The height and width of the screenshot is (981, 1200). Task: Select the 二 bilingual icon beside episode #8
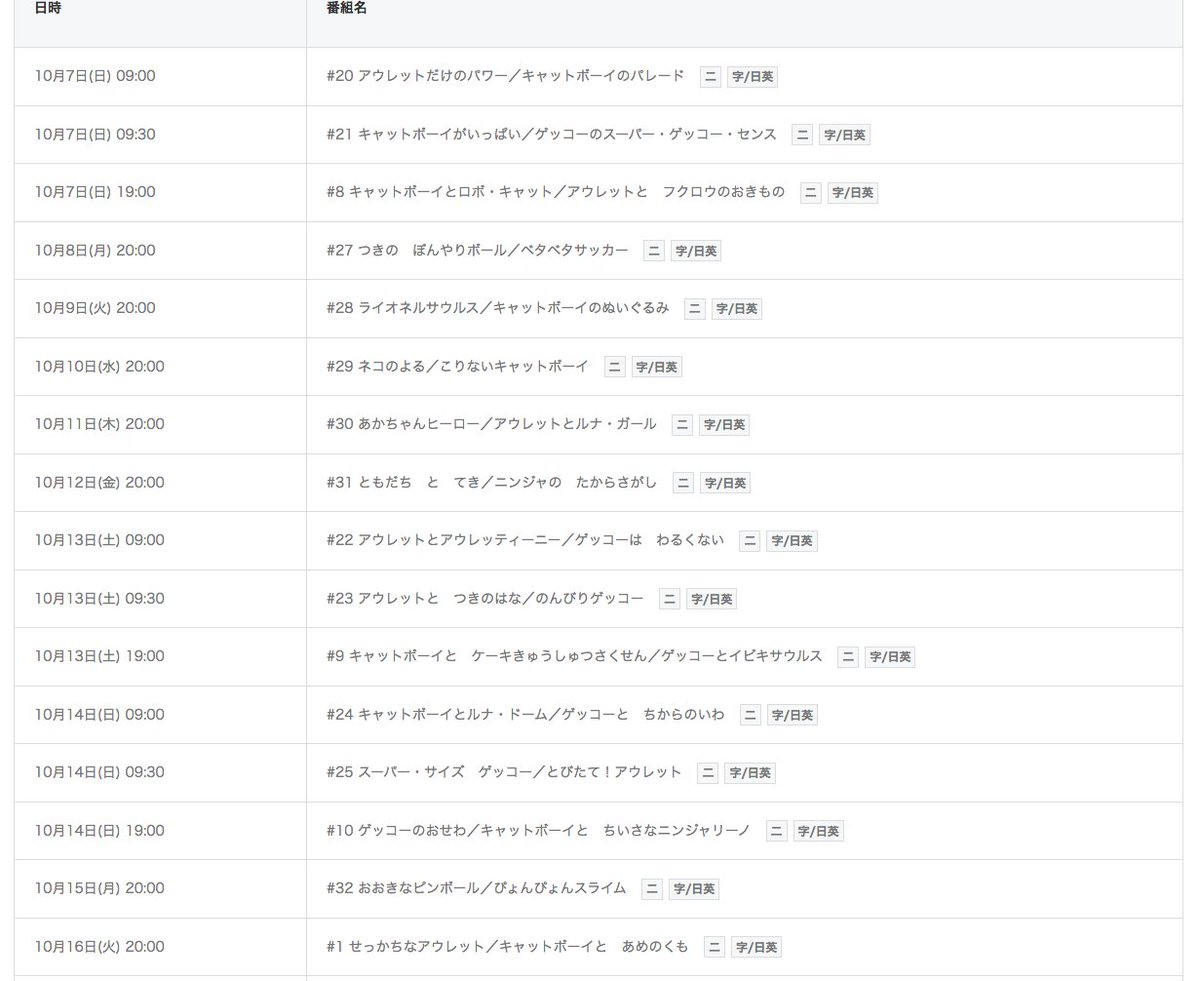810,192
